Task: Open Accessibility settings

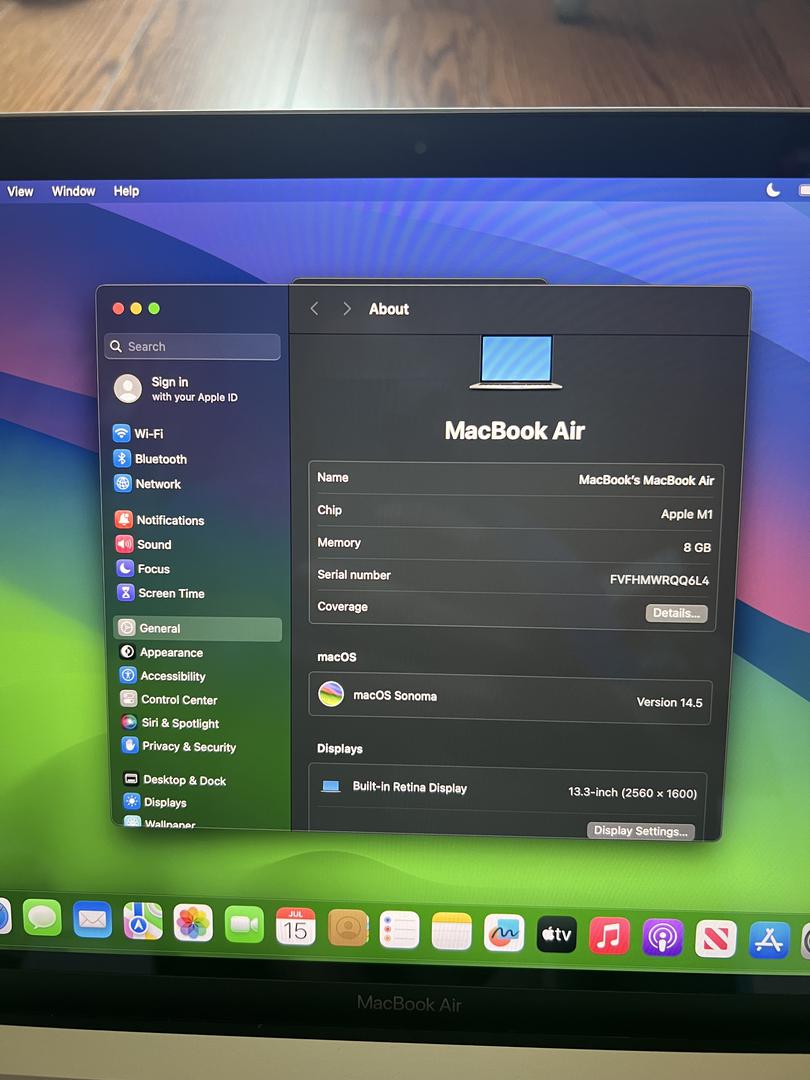Action: tap(163, 676)
